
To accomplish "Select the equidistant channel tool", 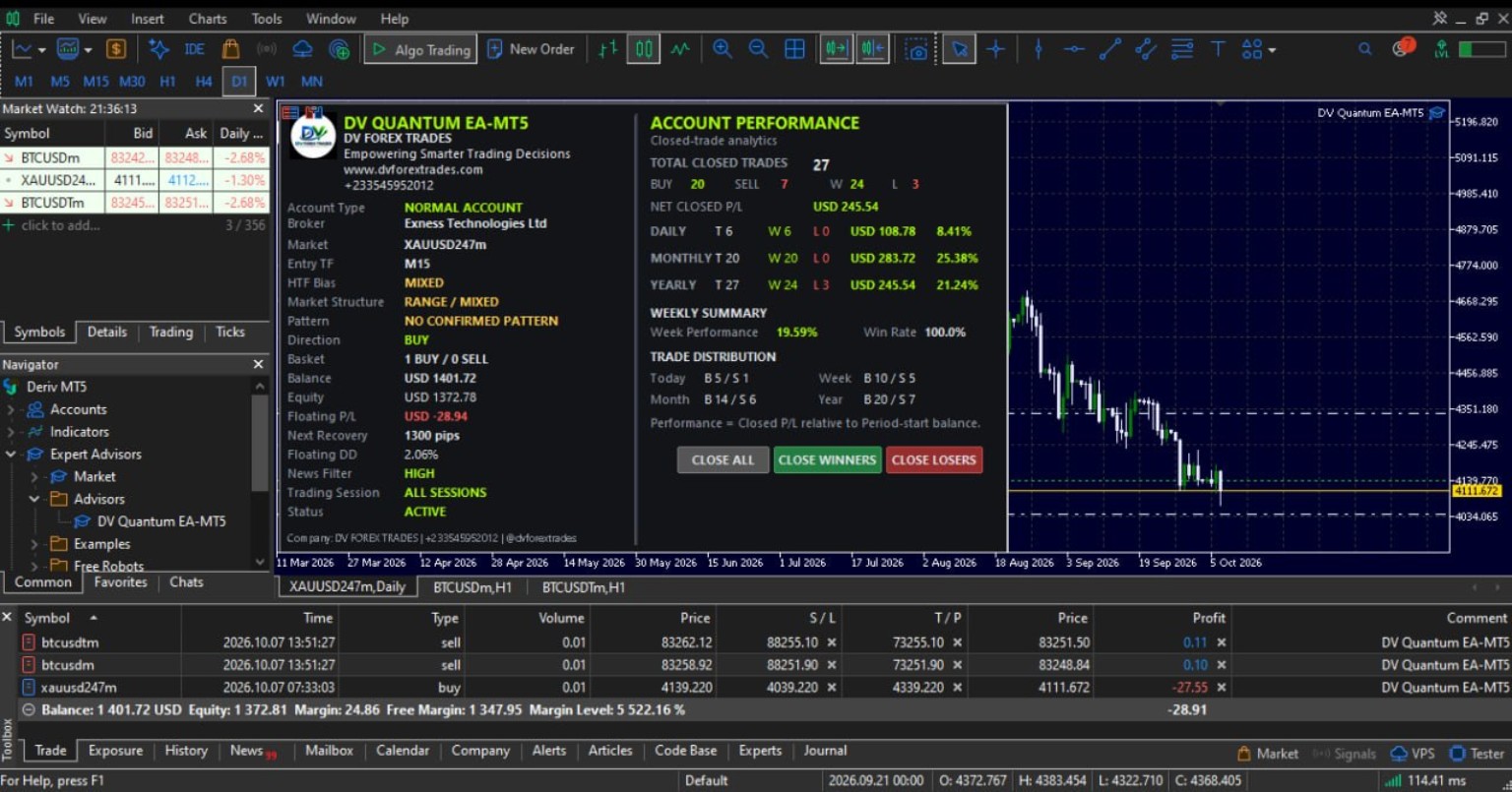I will [1146, 49].
